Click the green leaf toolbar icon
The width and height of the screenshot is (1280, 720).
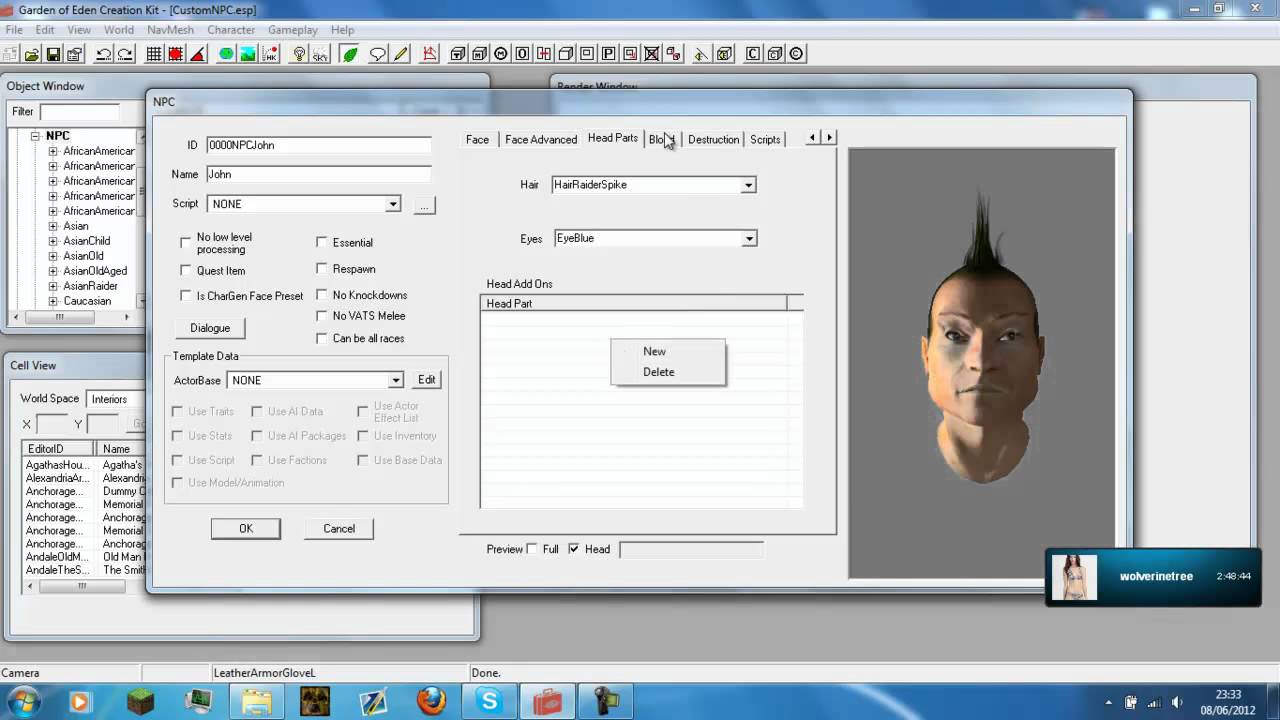349,54
